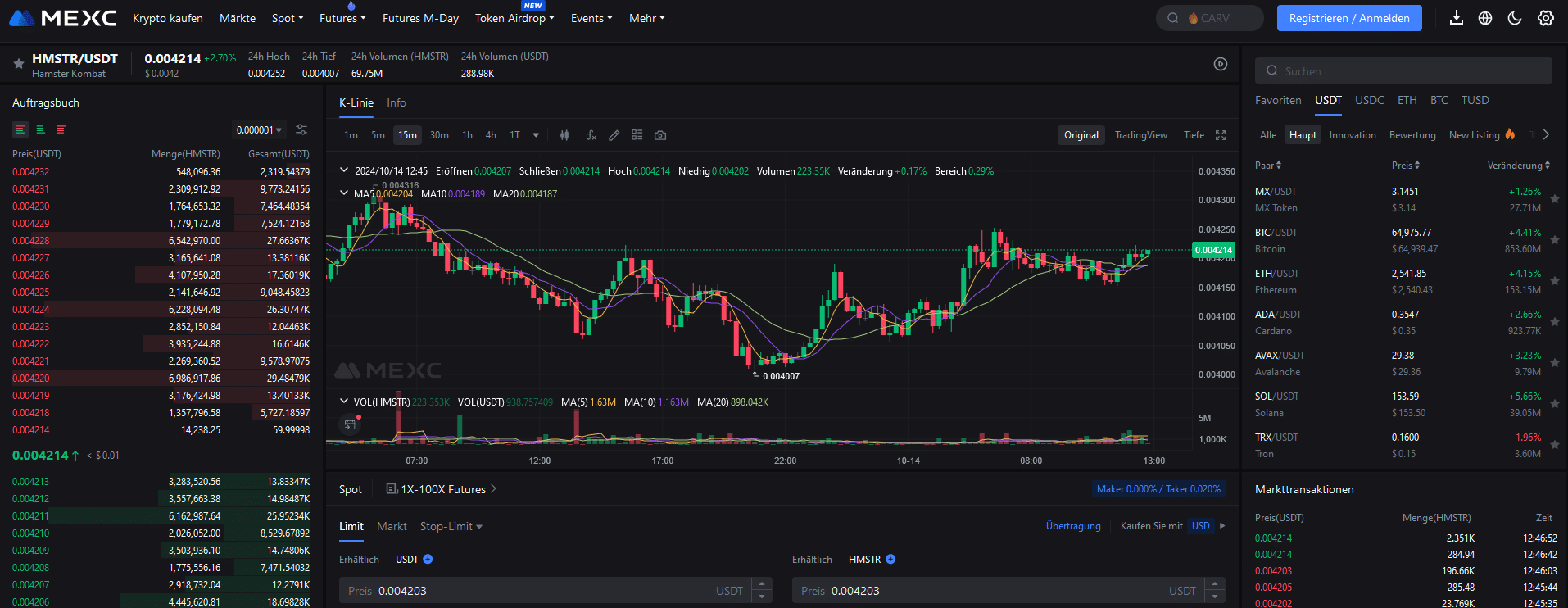Favorite the SOL/USDT star
Screen dimensions: 1568x608
tap(1555, 404)
